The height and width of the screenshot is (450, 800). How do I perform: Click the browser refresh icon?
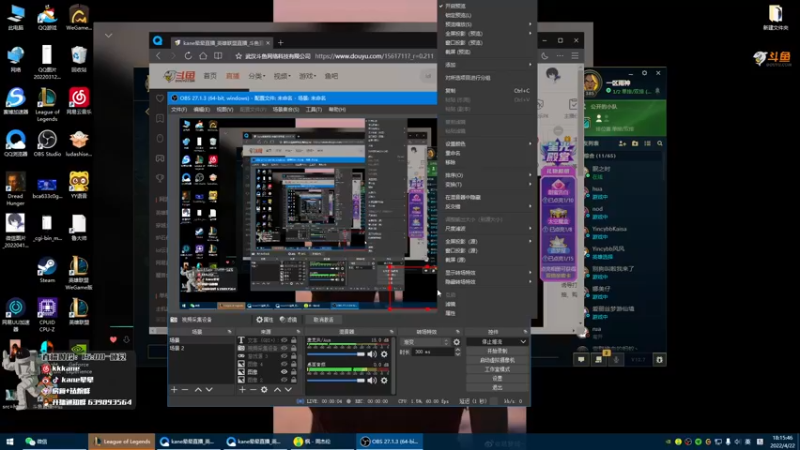point(188,56)
